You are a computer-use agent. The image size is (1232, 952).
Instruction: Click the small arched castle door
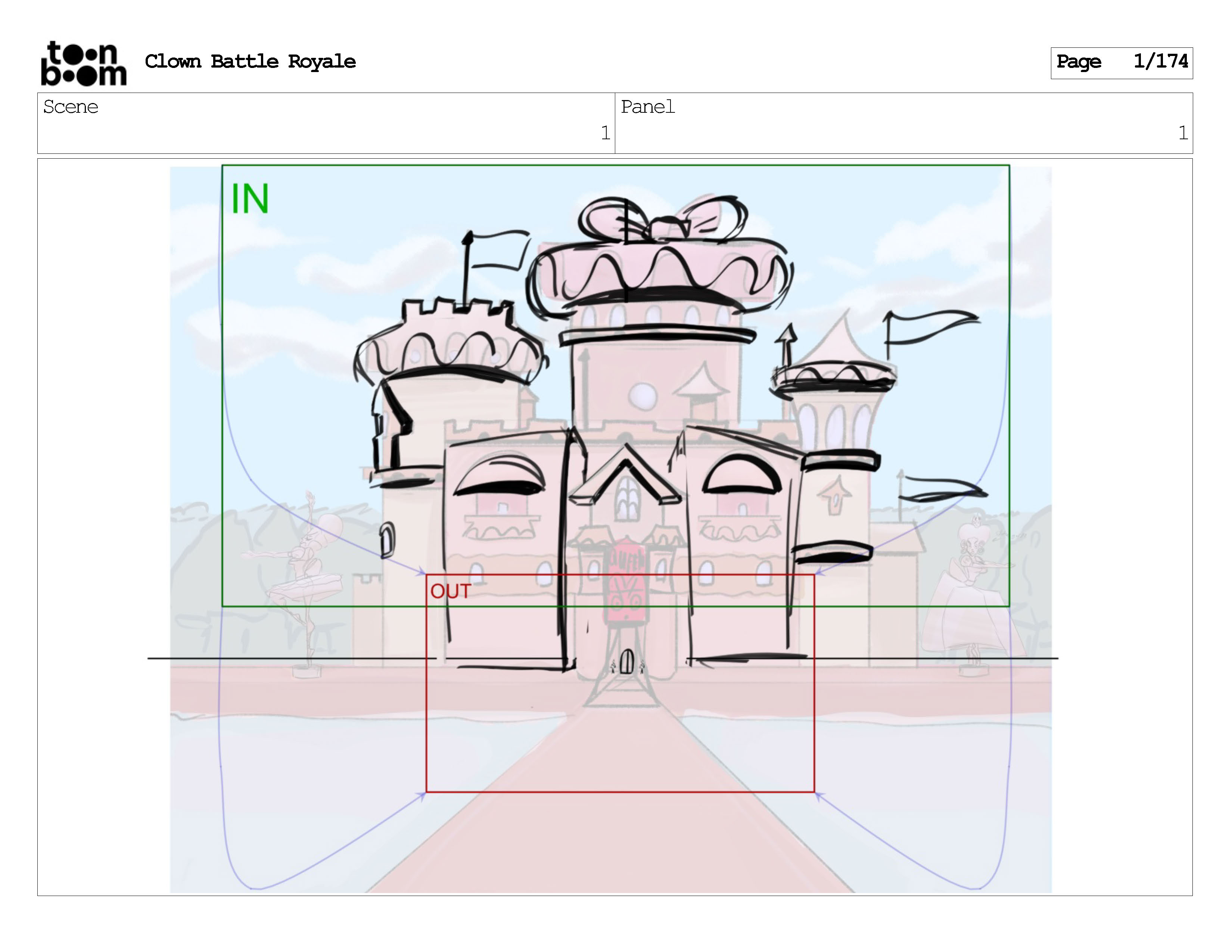coord(627,662)
